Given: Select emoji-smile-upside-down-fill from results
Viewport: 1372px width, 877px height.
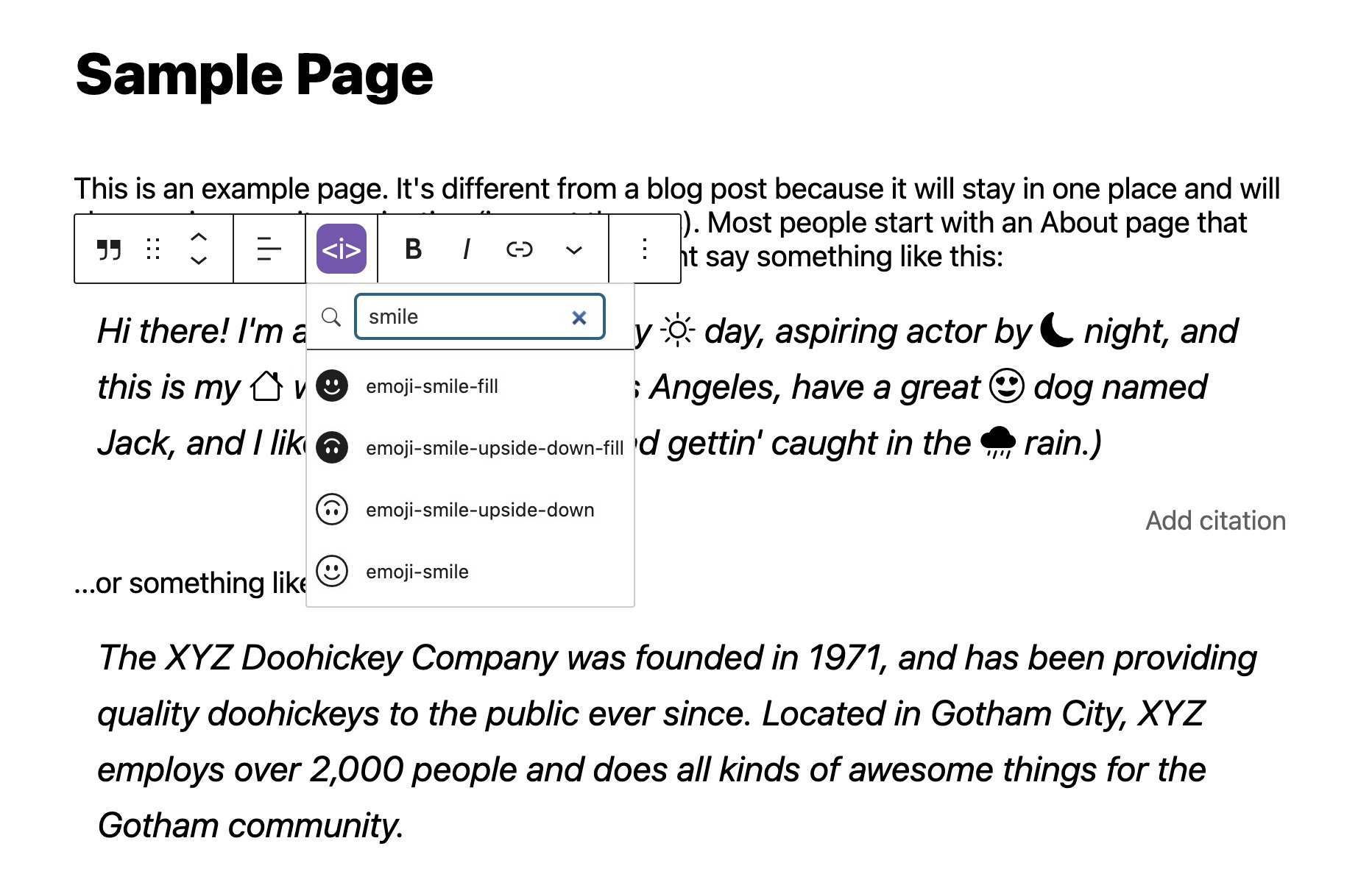Looking at the screenshot, I should [x=494, y=448].
